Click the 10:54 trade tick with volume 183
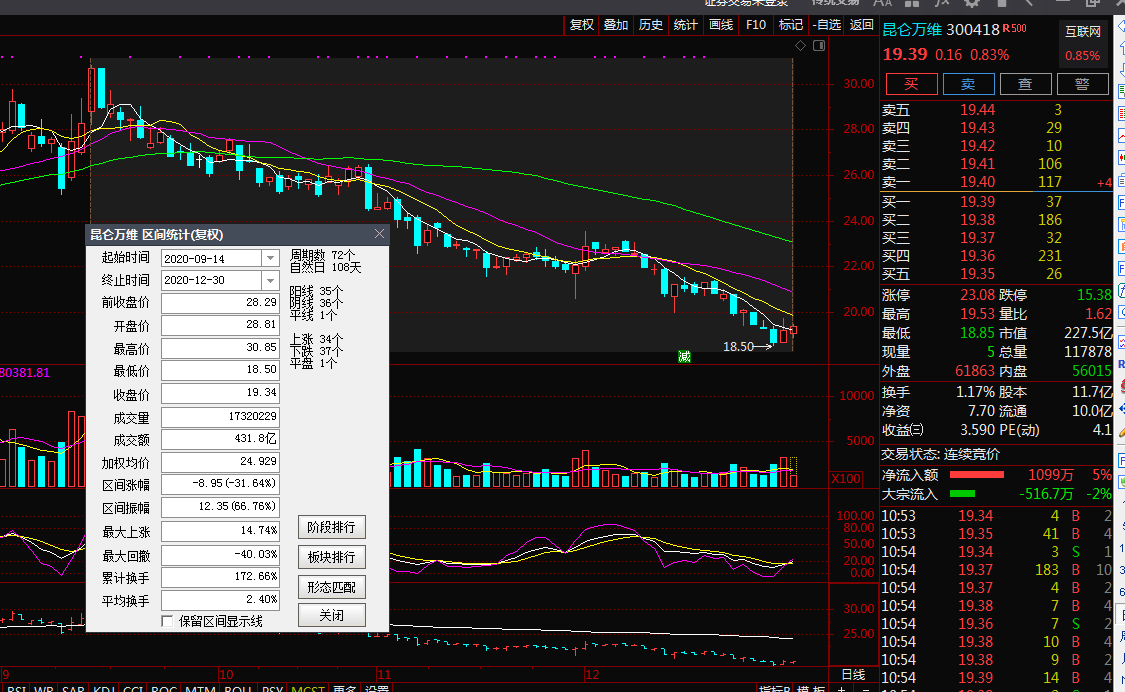This screenshot has height=692, width=1125. [x=997, y=570]
